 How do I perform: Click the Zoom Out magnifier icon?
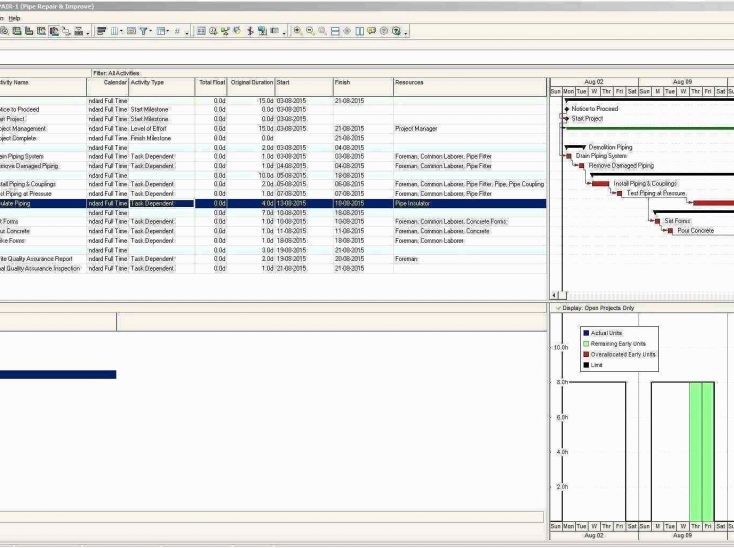[x=309, y=31]
